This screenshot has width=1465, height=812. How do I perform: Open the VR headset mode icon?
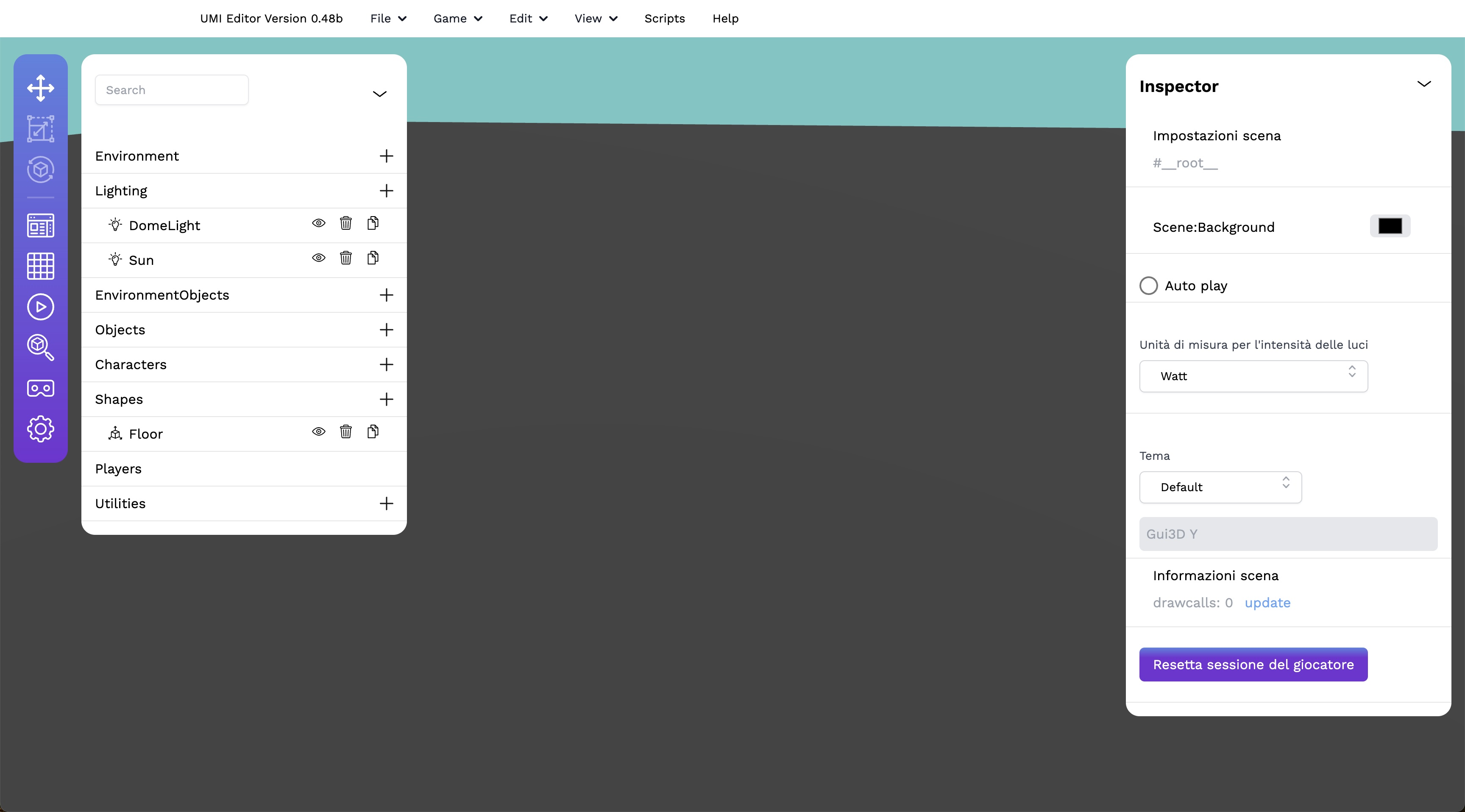[40, 388]
